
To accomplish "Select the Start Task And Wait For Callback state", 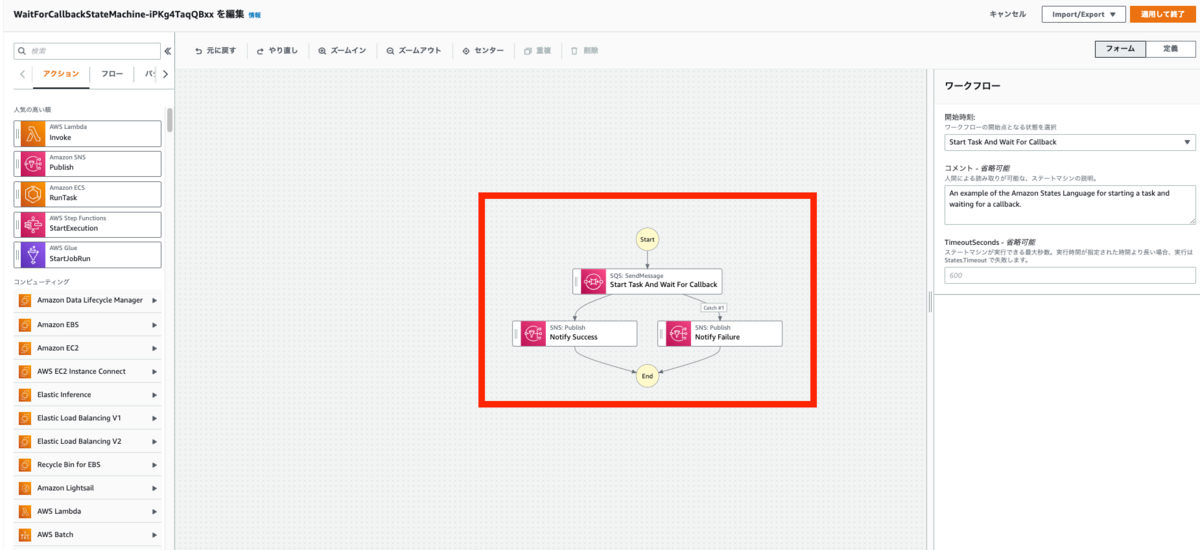I will tap(647, 280).
